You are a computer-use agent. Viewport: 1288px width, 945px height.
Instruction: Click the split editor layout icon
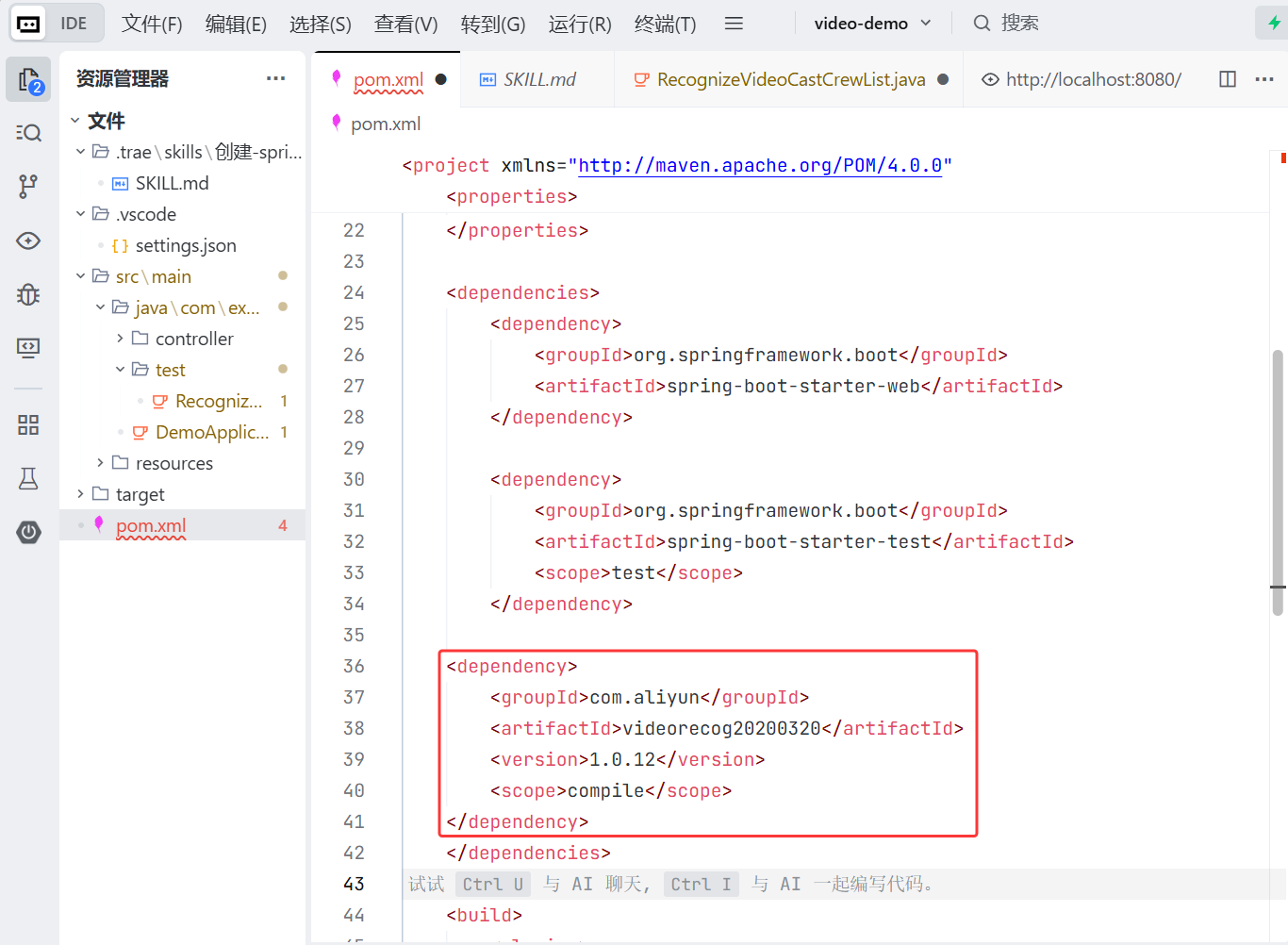tap(1228, 79)
